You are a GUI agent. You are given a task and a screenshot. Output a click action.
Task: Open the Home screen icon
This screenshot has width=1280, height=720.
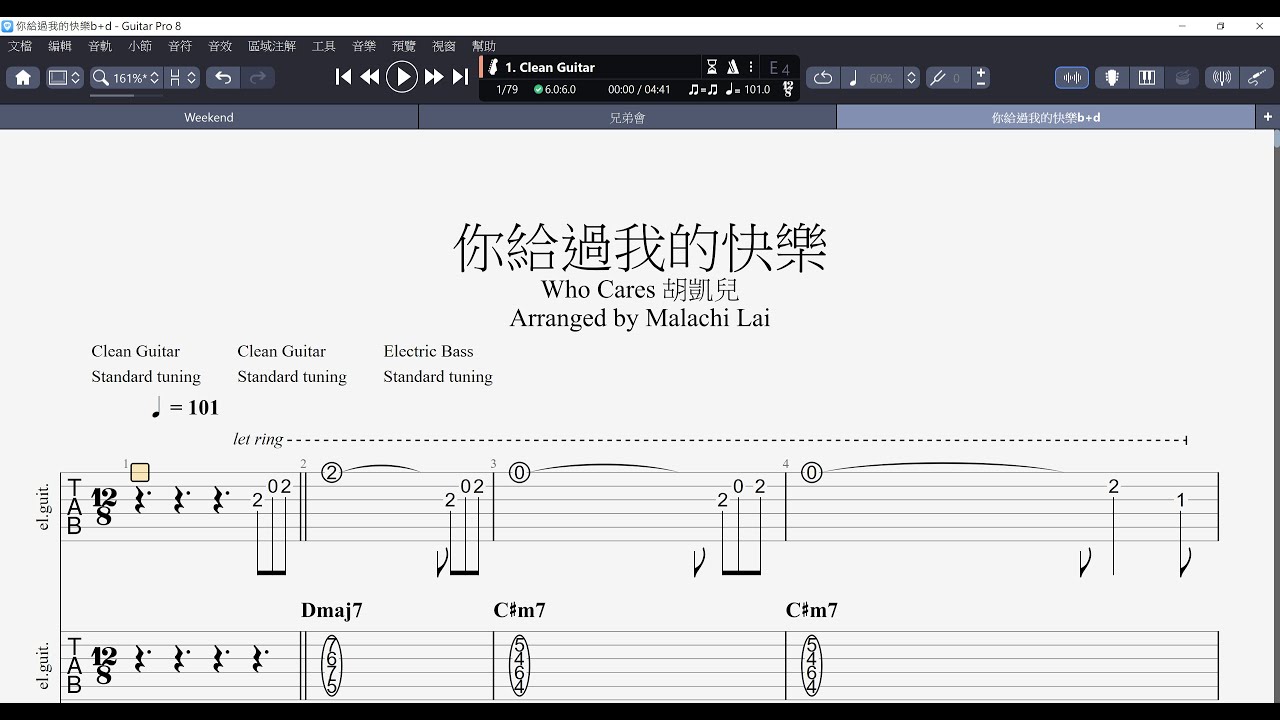tap(23, 78)
